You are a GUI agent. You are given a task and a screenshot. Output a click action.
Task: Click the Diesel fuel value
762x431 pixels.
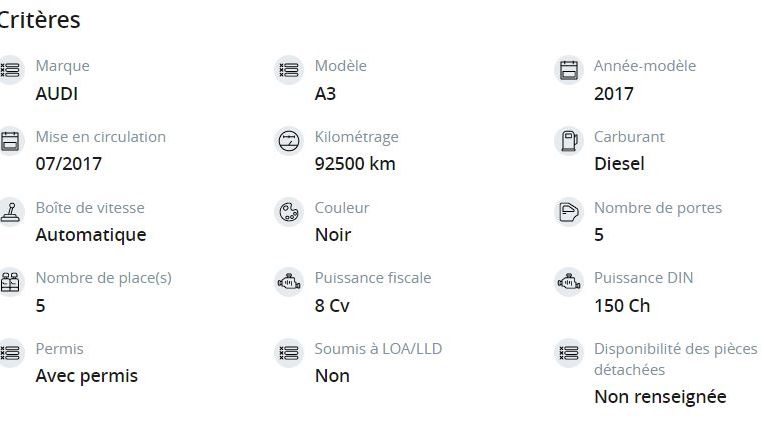619,164
